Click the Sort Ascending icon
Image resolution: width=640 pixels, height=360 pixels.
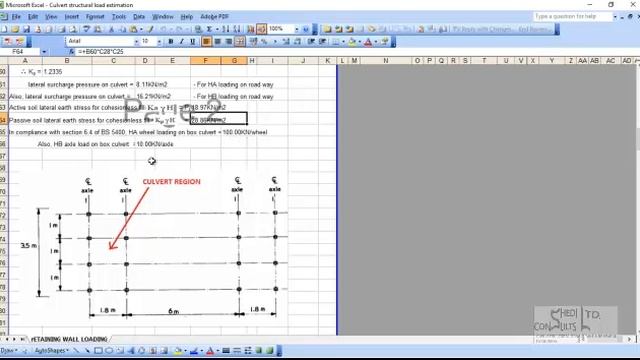tap(226, 29)
